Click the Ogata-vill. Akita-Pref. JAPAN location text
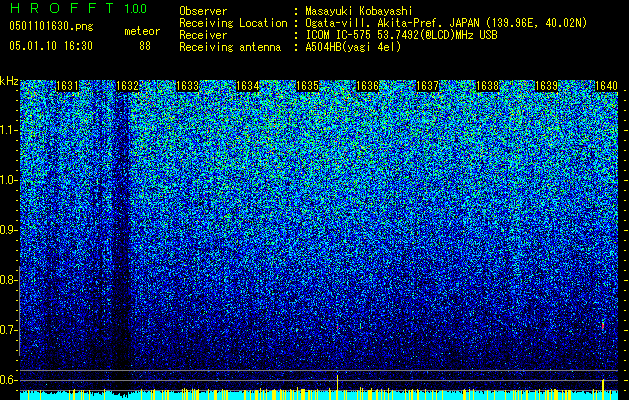The width and height of the screenshot is (629, 400). tap(446, 23)
